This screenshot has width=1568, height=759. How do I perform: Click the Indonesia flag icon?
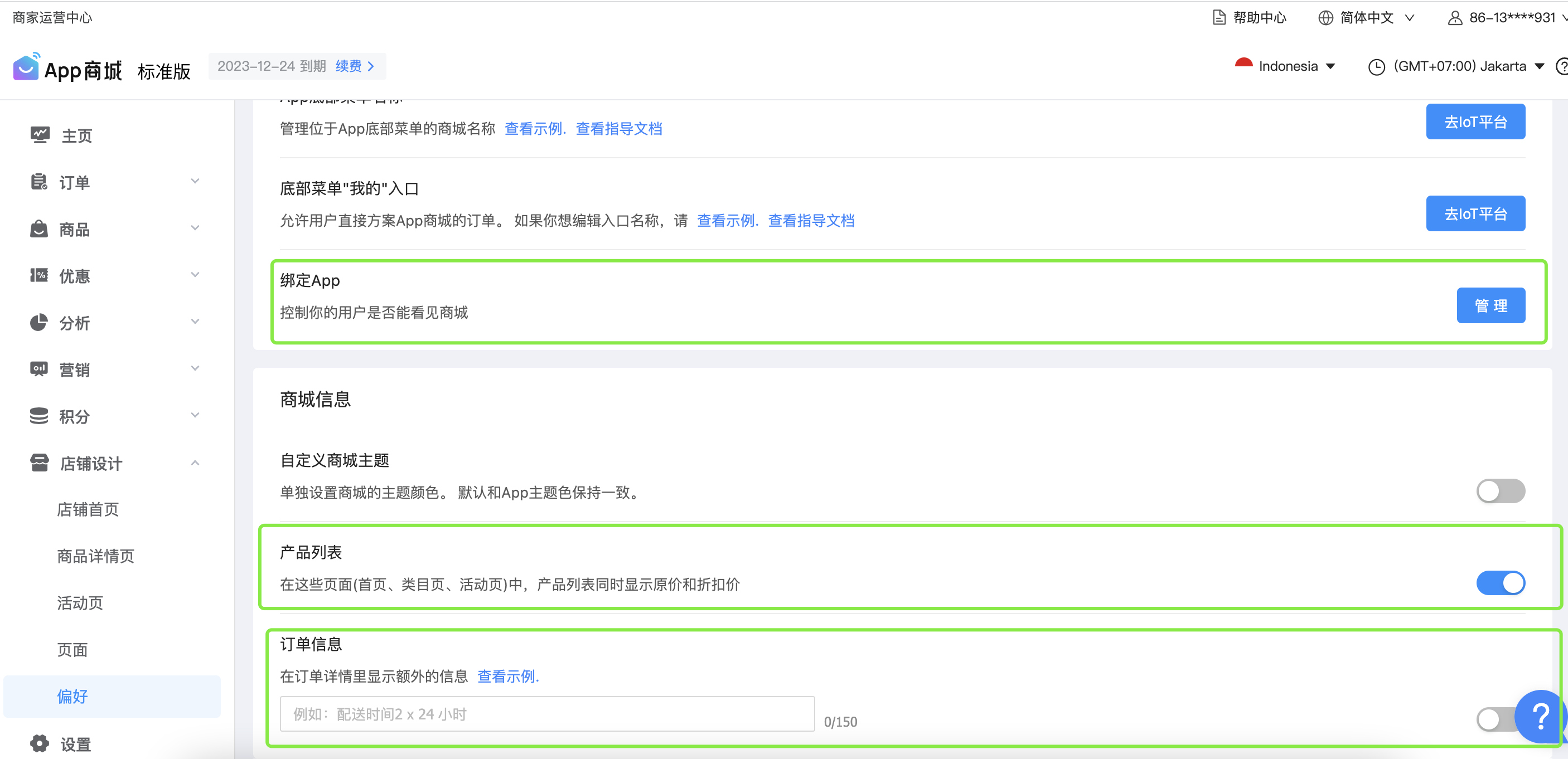[x=1243, y=65]
